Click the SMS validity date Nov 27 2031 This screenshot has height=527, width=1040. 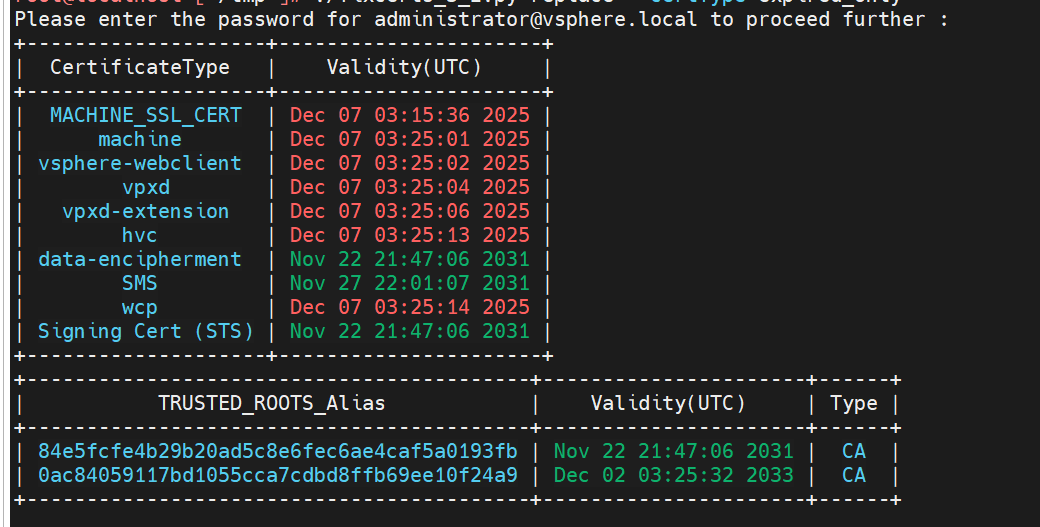[x=410, y=283]
